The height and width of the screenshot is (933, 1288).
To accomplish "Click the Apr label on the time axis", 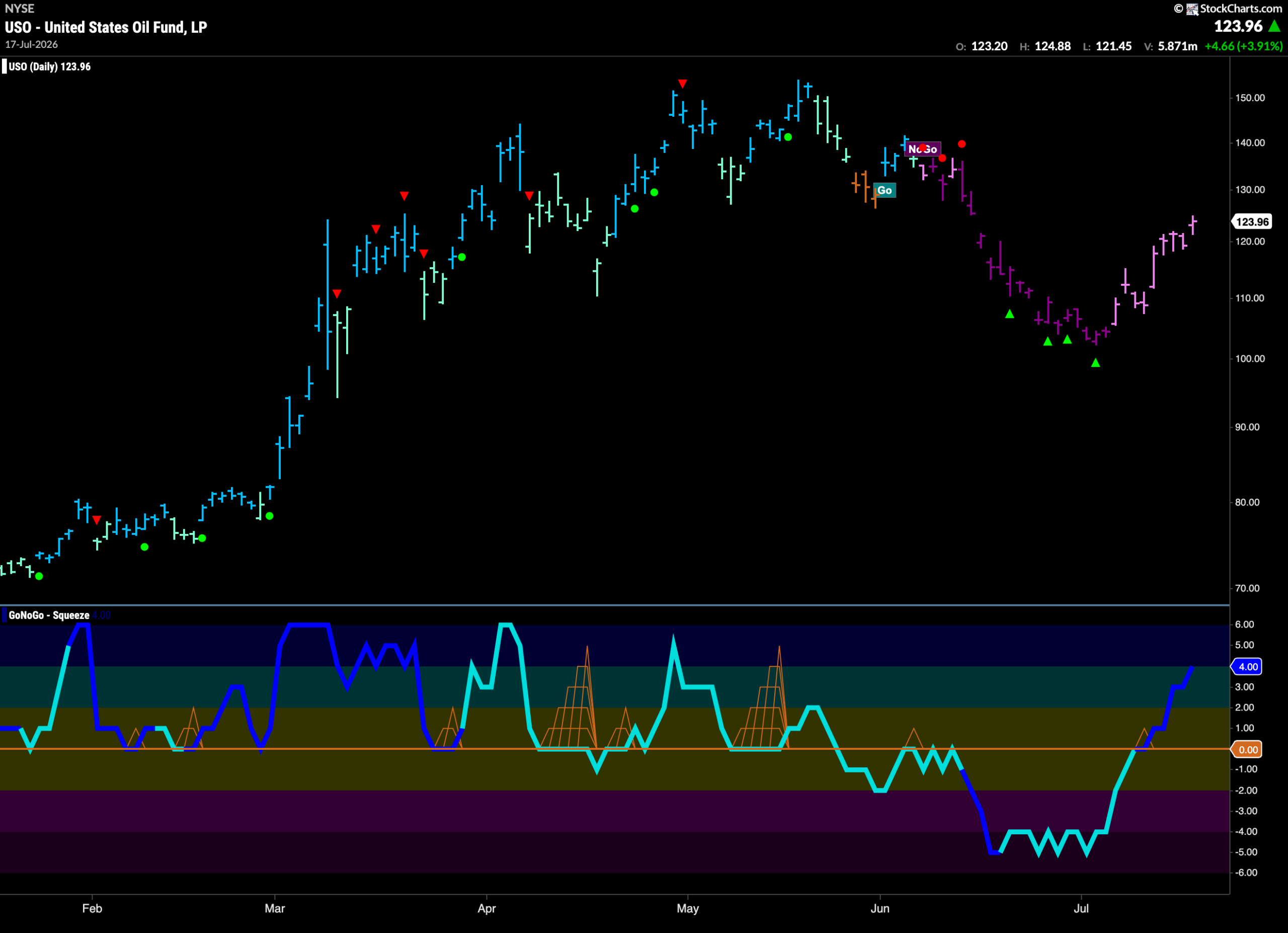I will coord(487,908).
